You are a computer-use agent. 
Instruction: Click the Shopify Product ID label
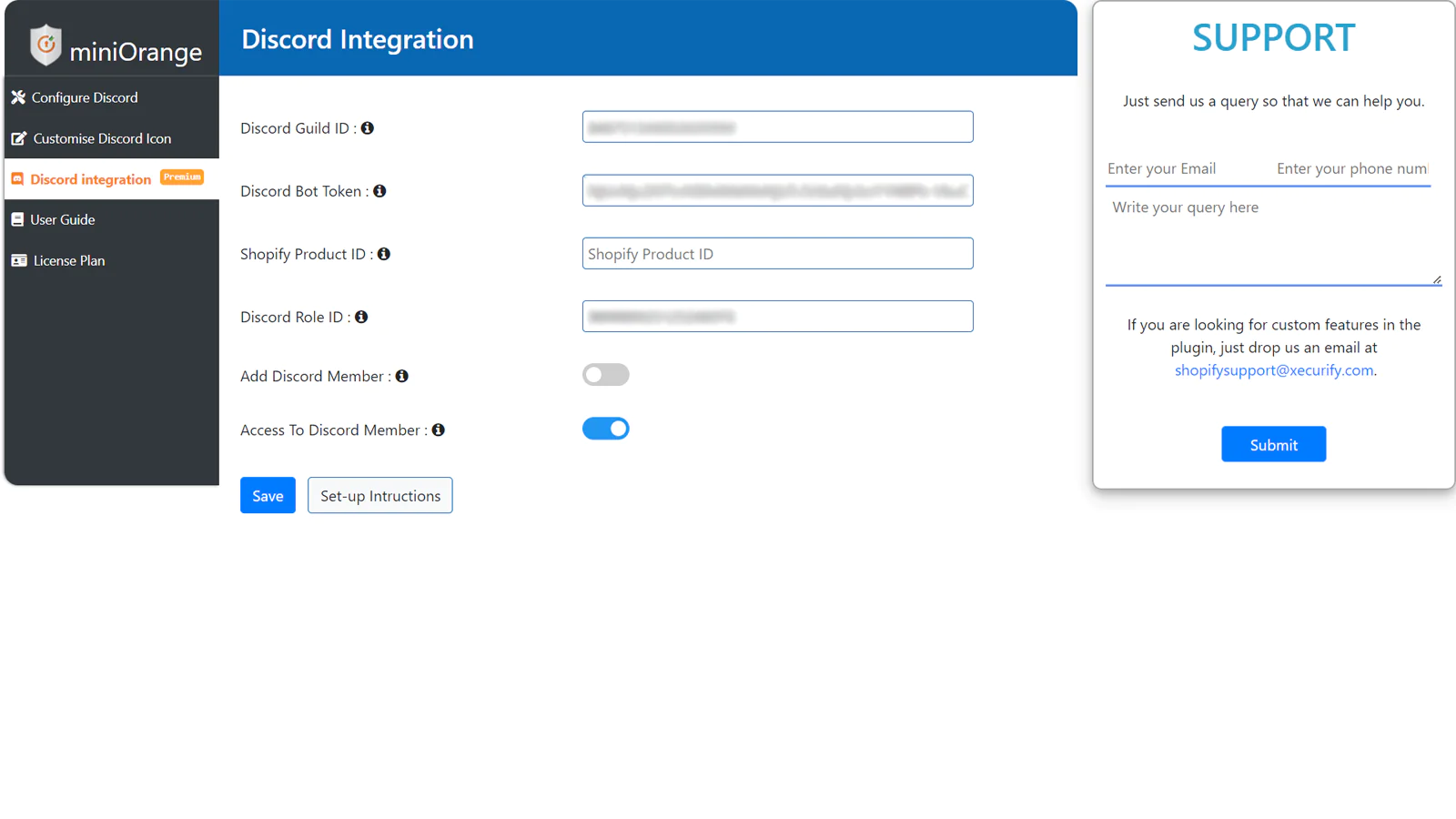[307, 254]
